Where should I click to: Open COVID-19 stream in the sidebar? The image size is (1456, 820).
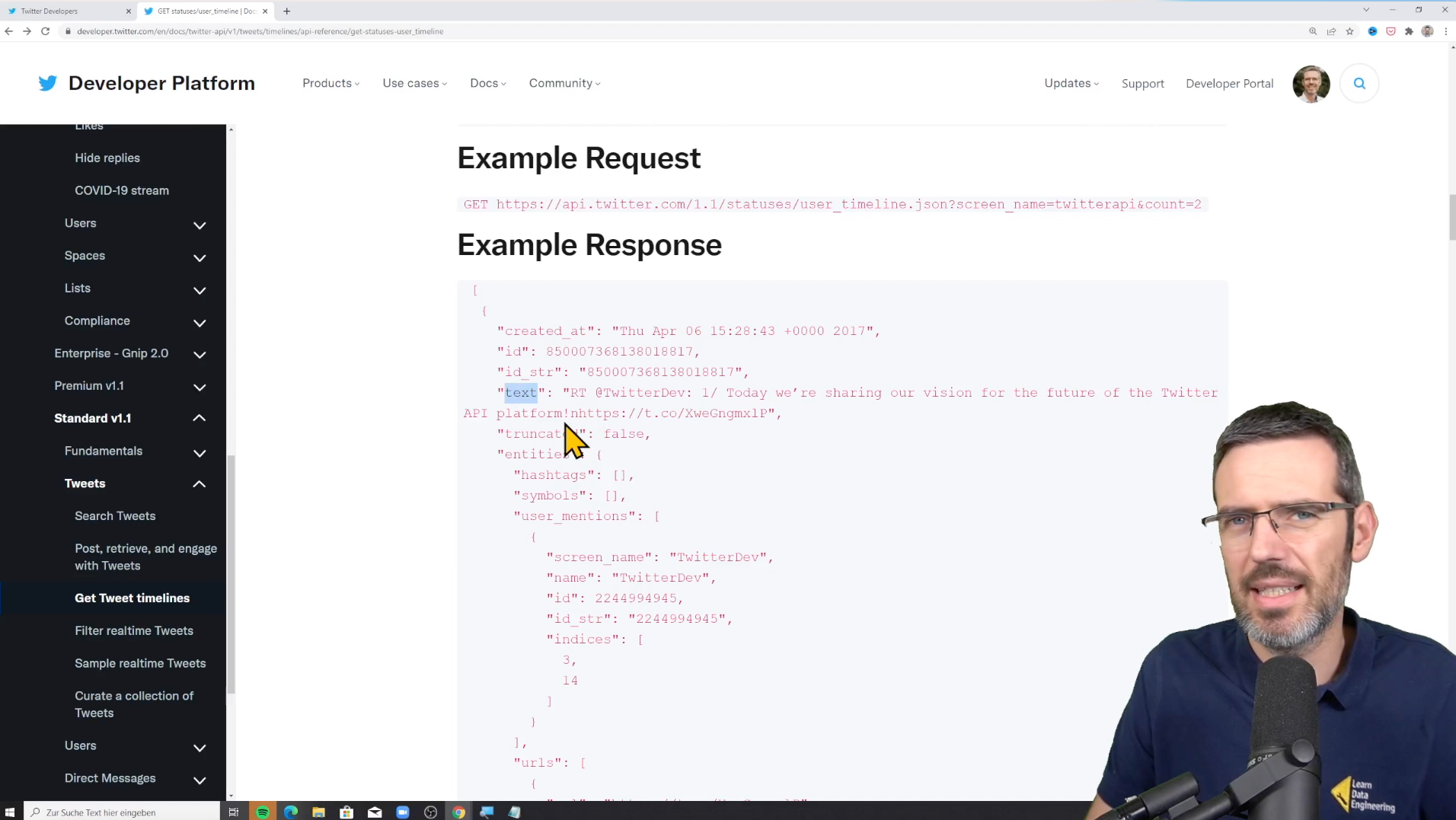tap(122, 190)
